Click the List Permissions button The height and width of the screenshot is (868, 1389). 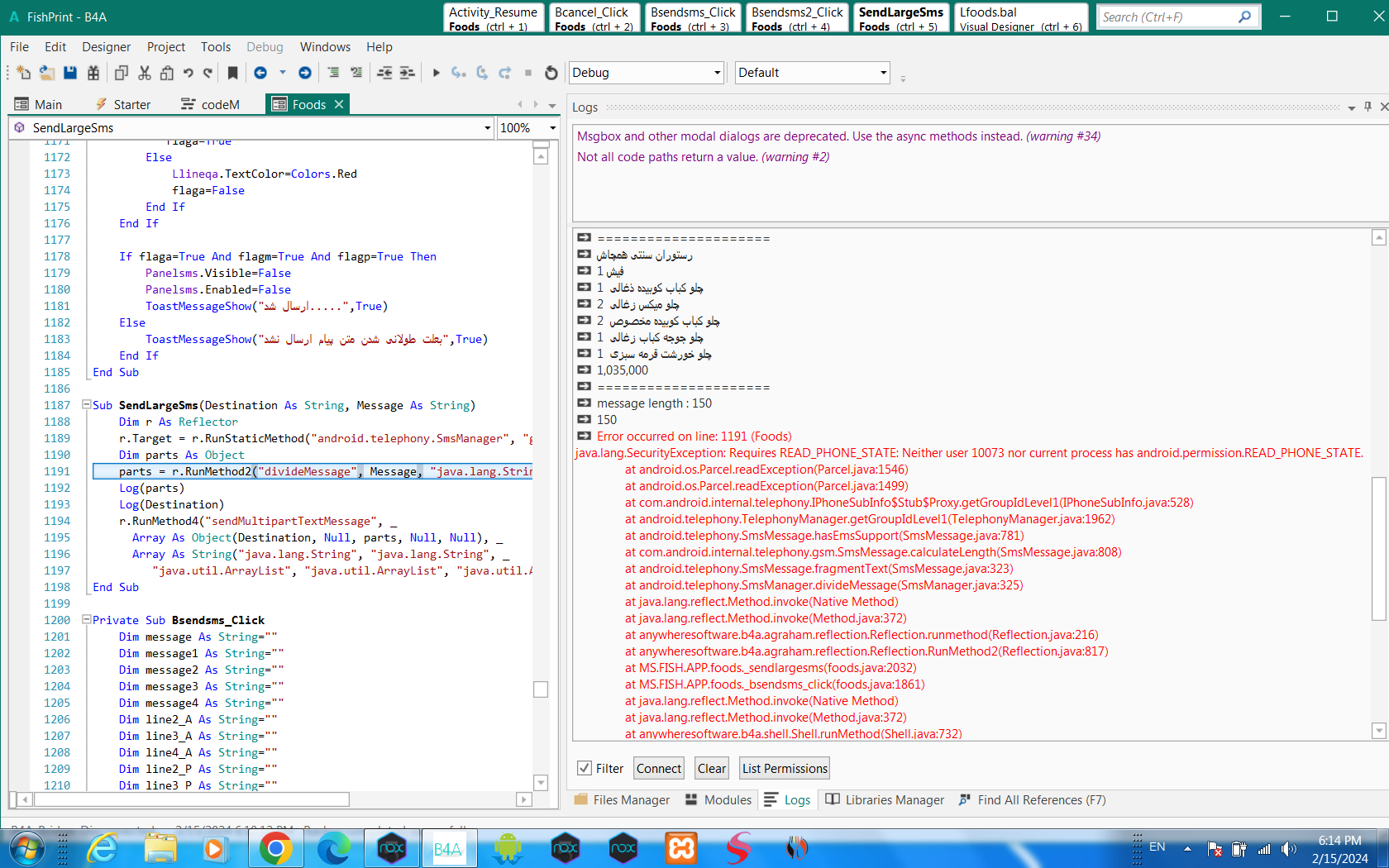(784, 768)
